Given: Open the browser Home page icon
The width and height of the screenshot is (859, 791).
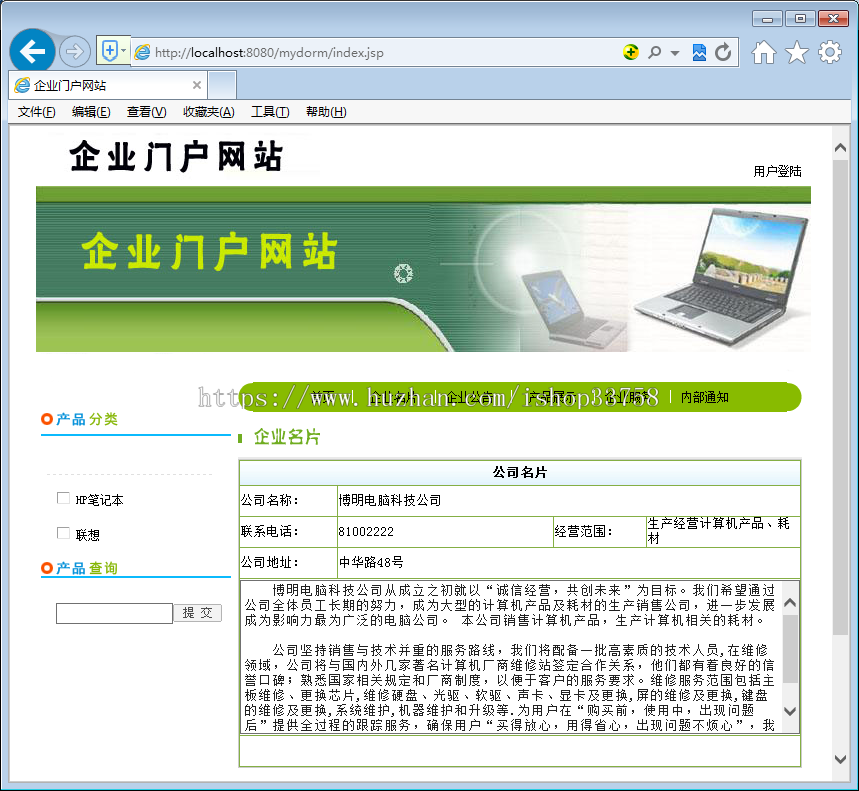Looking at the screenshot, I should [762, 52].
